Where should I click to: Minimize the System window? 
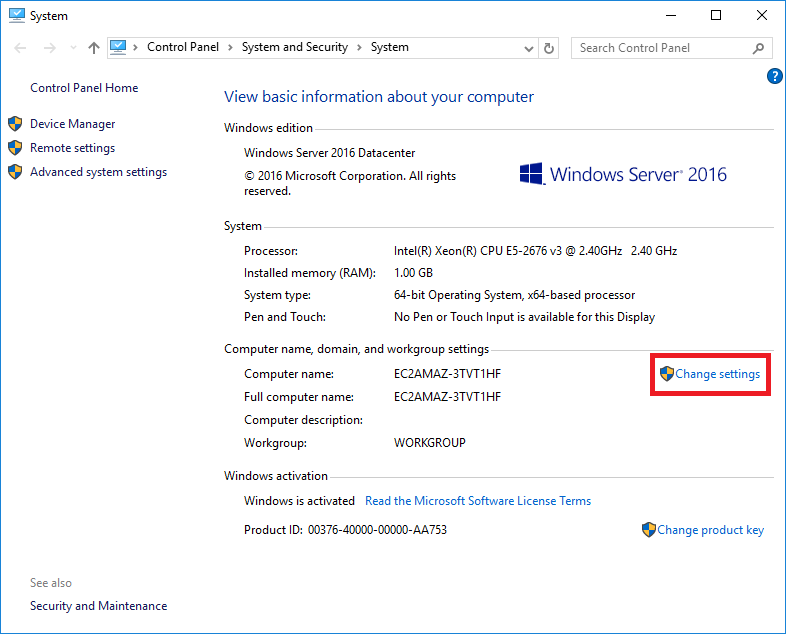[x=671, y=16]
